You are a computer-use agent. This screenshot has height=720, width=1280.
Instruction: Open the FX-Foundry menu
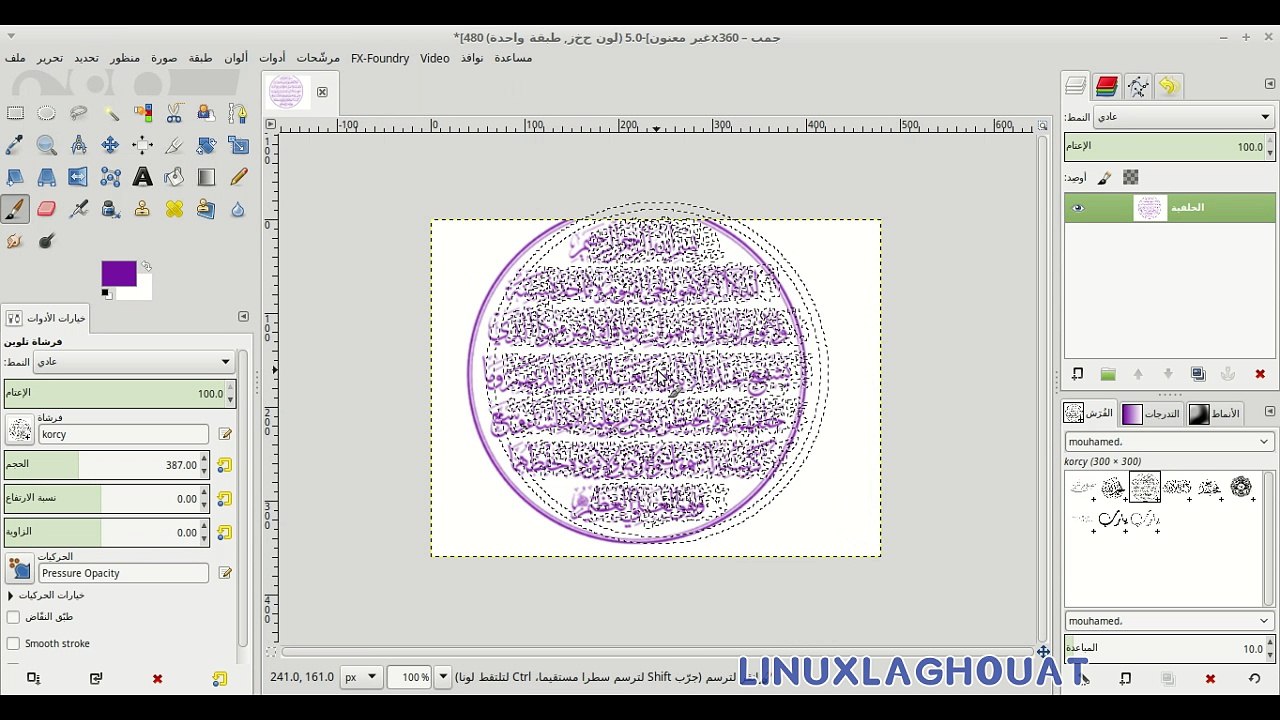click(380, 58)
